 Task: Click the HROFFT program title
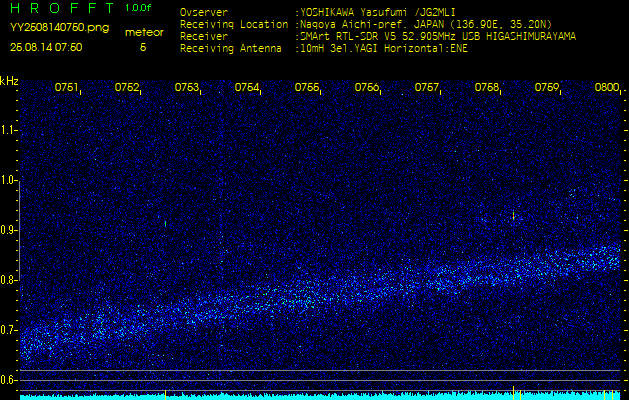63,8
